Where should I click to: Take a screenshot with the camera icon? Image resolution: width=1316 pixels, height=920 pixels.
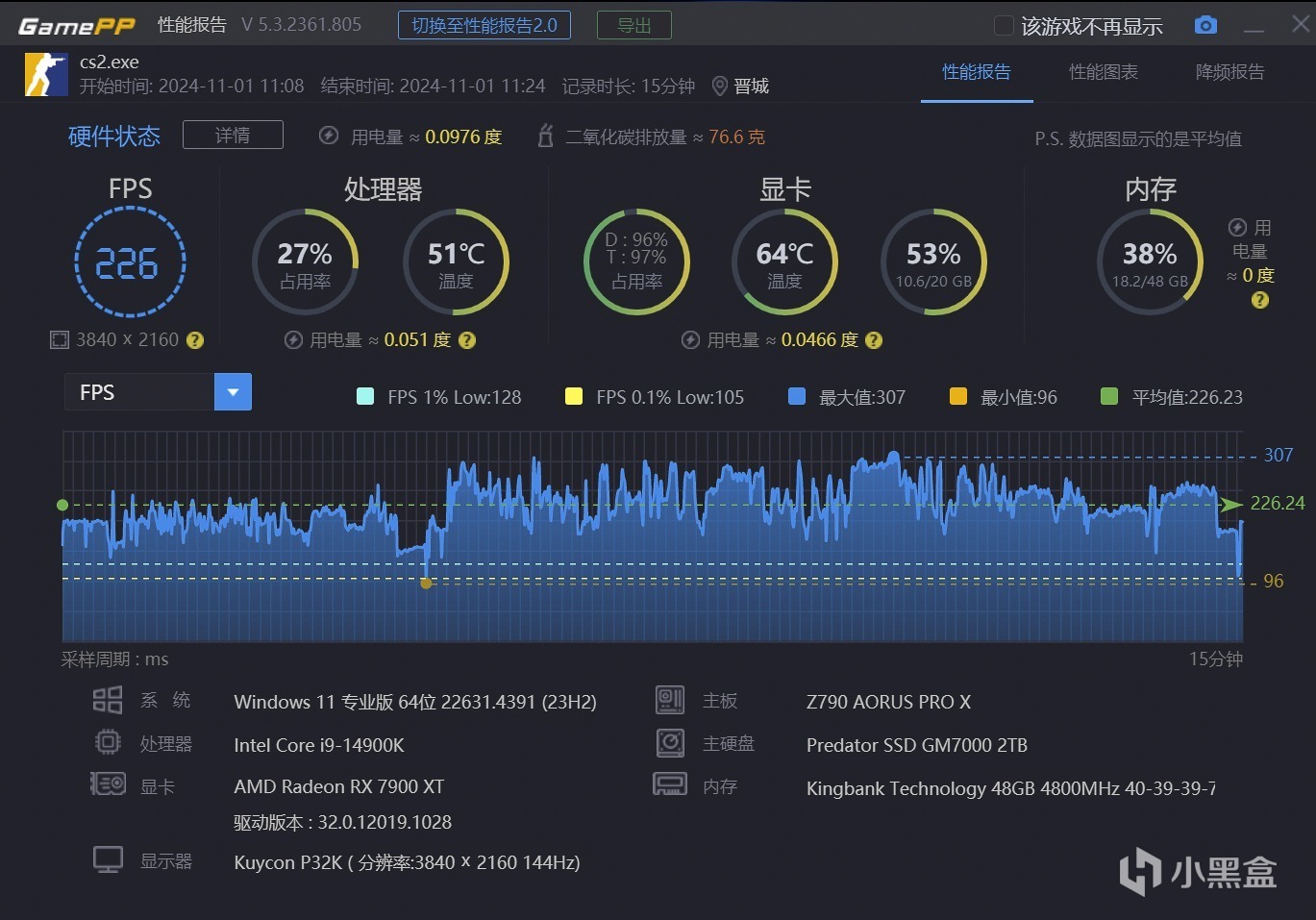[1205, 25]
